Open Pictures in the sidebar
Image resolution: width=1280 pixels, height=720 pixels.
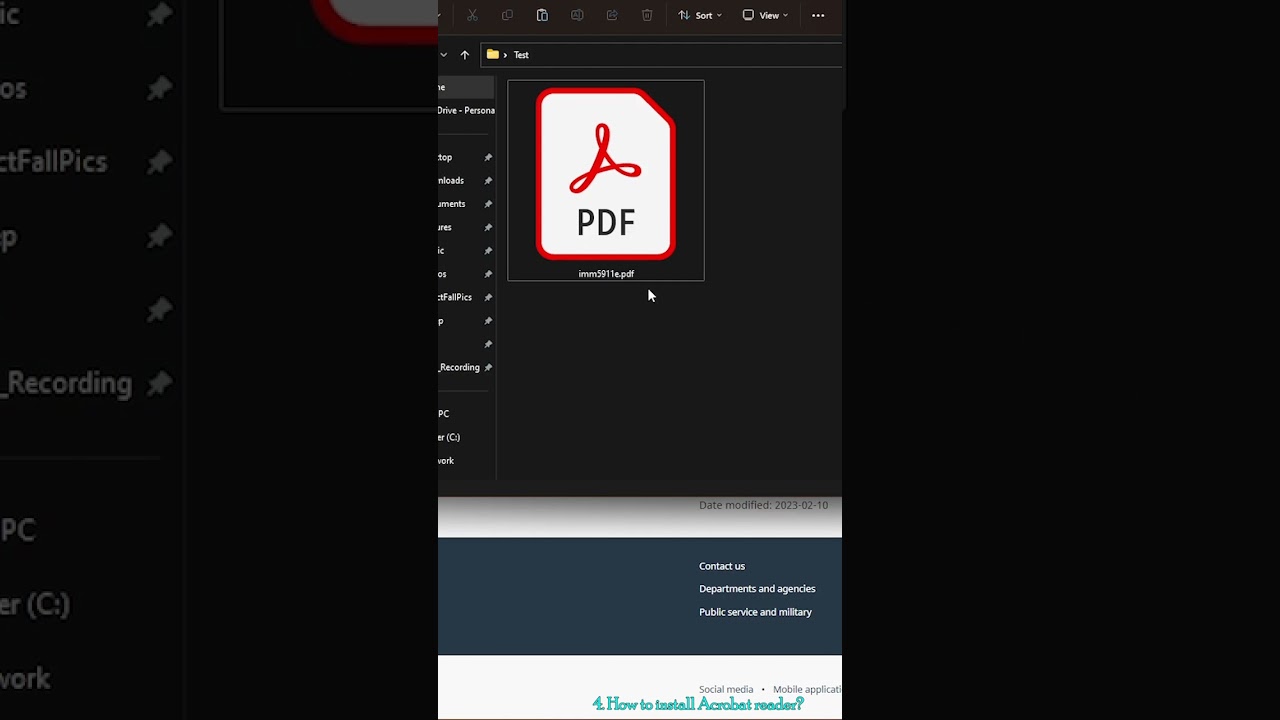coord(445,227)
